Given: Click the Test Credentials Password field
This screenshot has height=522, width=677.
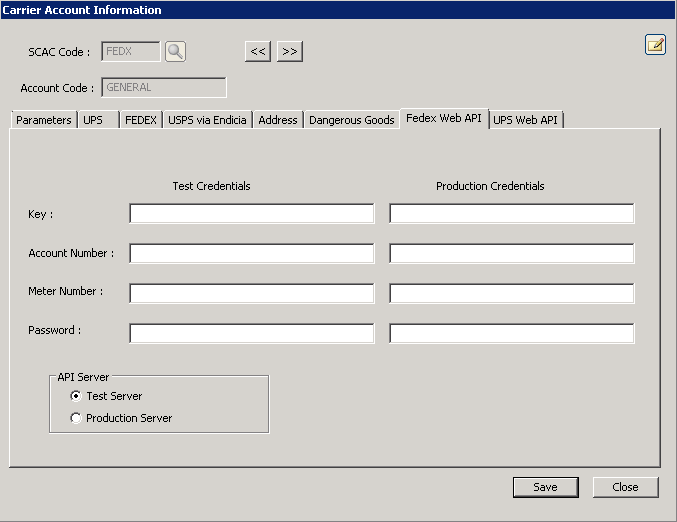Looking at the screenshot, I should [x=251, y=333].
